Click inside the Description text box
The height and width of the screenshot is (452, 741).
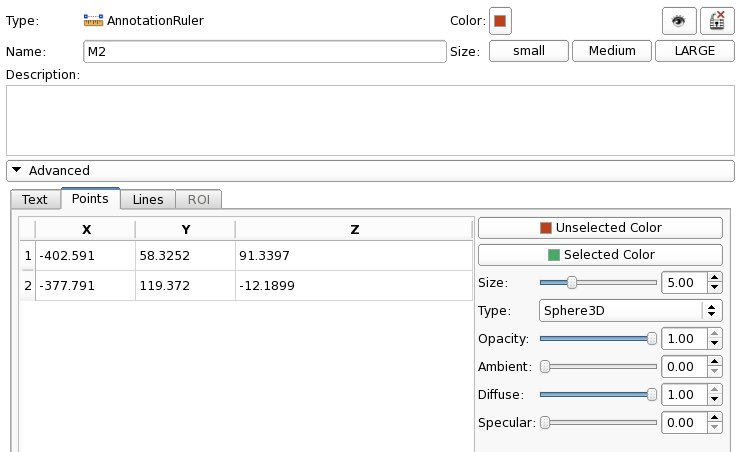368,119
